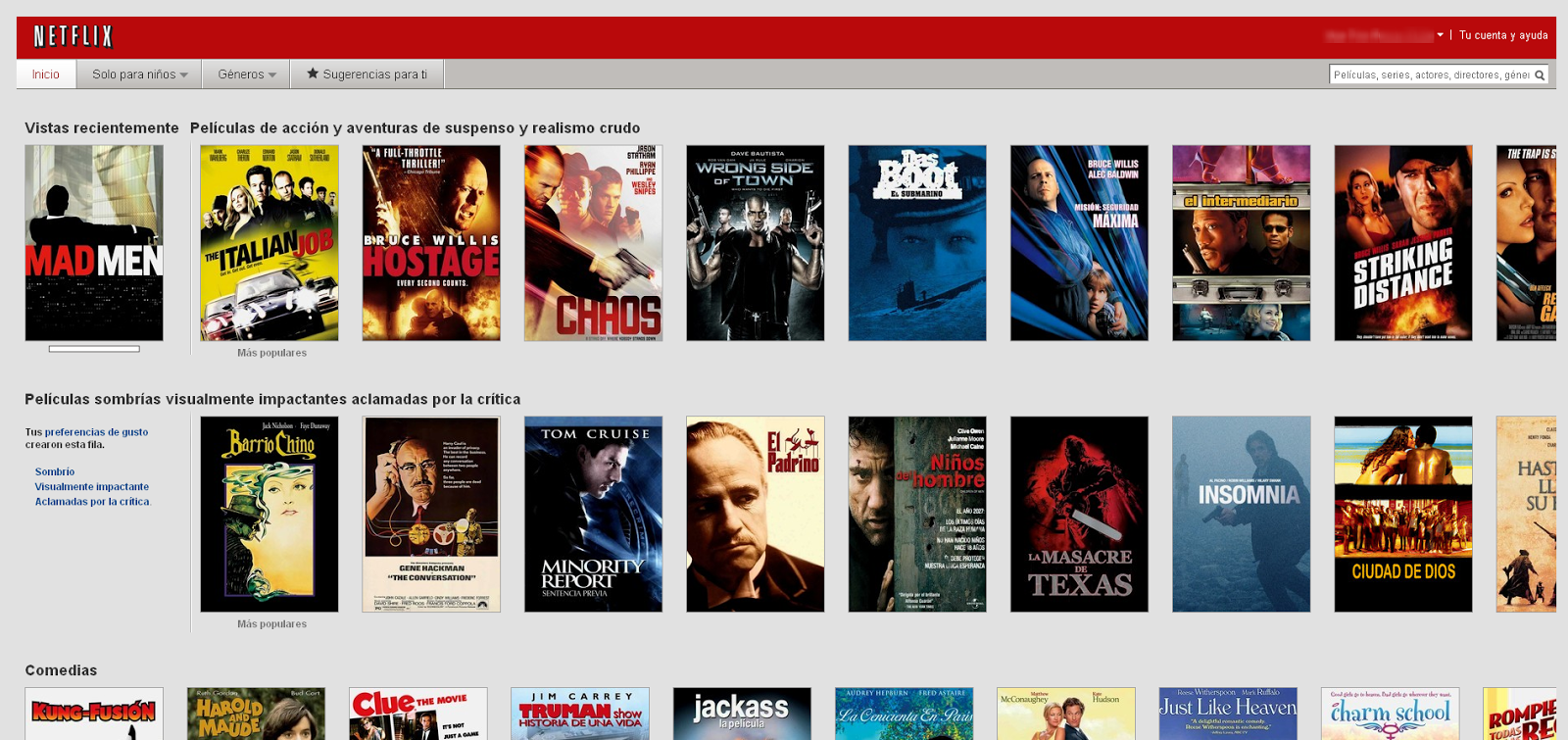Select the Wrong Side of Town poster
1568x740 pixels.
point(756,243)
